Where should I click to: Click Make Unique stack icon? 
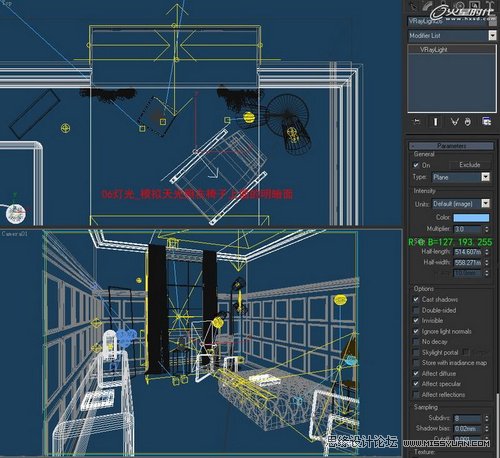pos(455,122)
